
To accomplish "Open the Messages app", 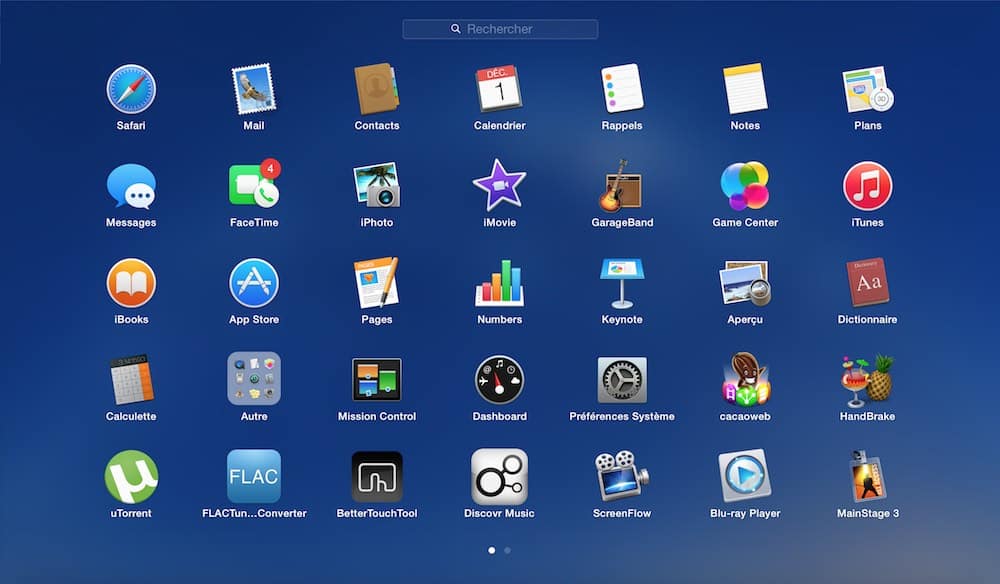I will [x=131, y=186].
